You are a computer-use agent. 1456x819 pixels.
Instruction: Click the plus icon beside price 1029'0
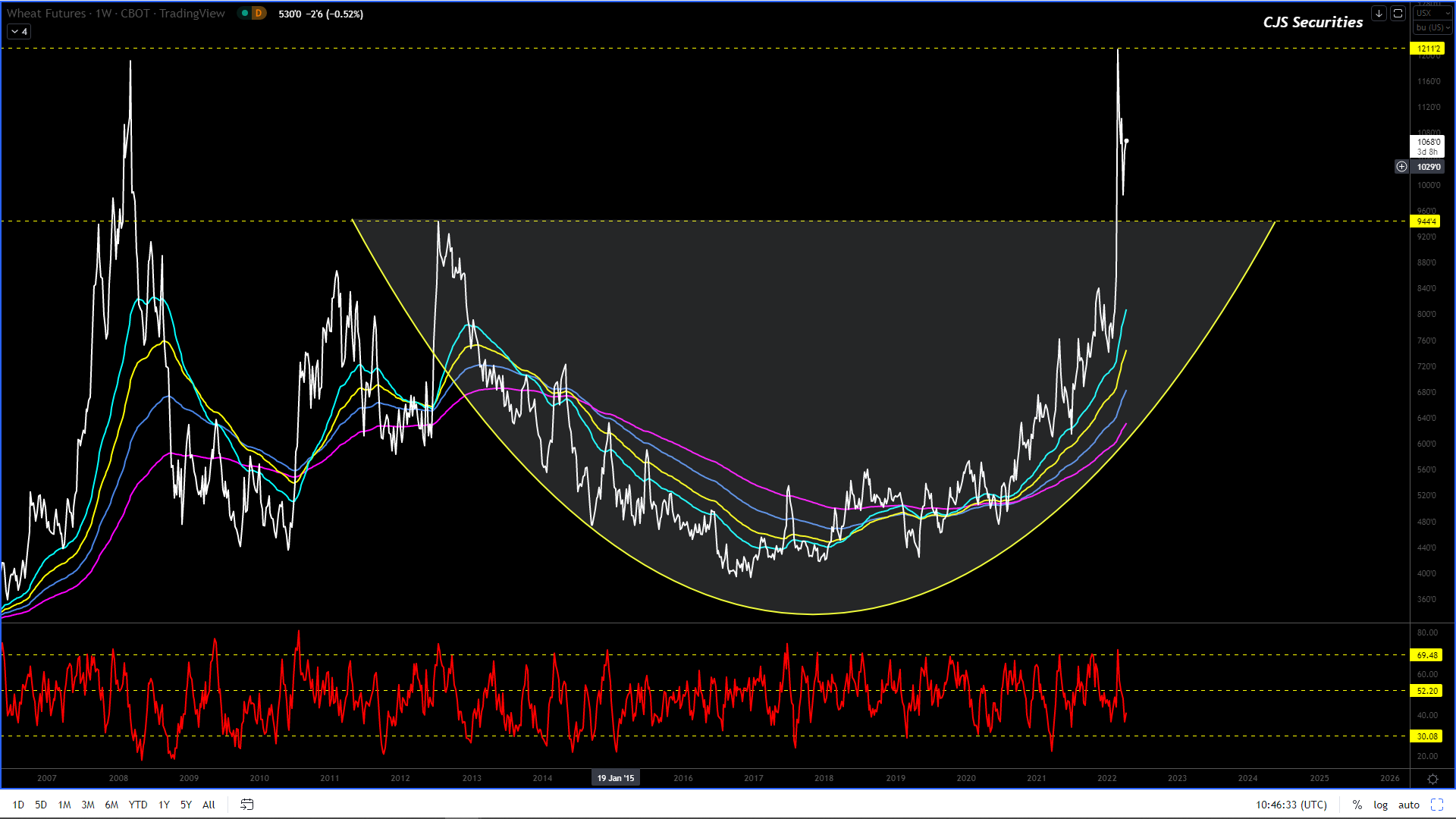1401,167
